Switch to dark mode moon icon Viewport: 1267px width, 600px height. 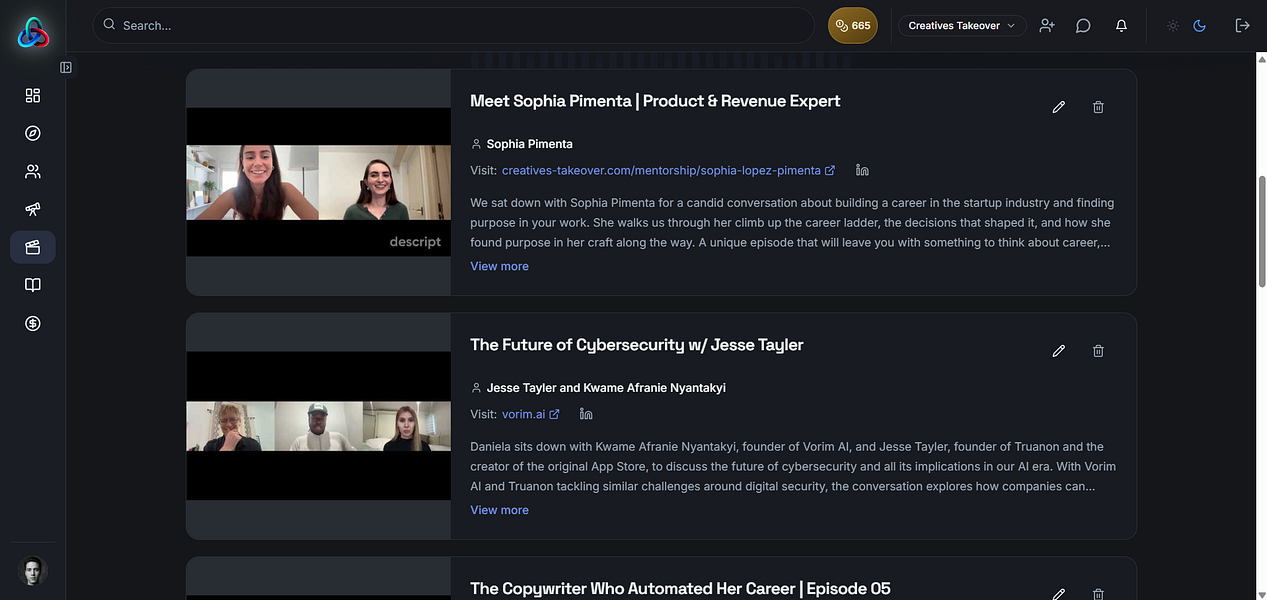(x=1200, y=25)
